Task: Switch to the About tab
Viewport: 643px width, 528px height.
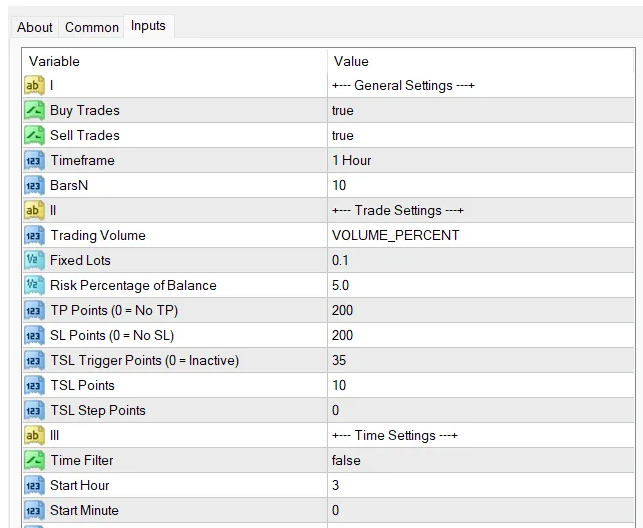Action: [35, 27]
